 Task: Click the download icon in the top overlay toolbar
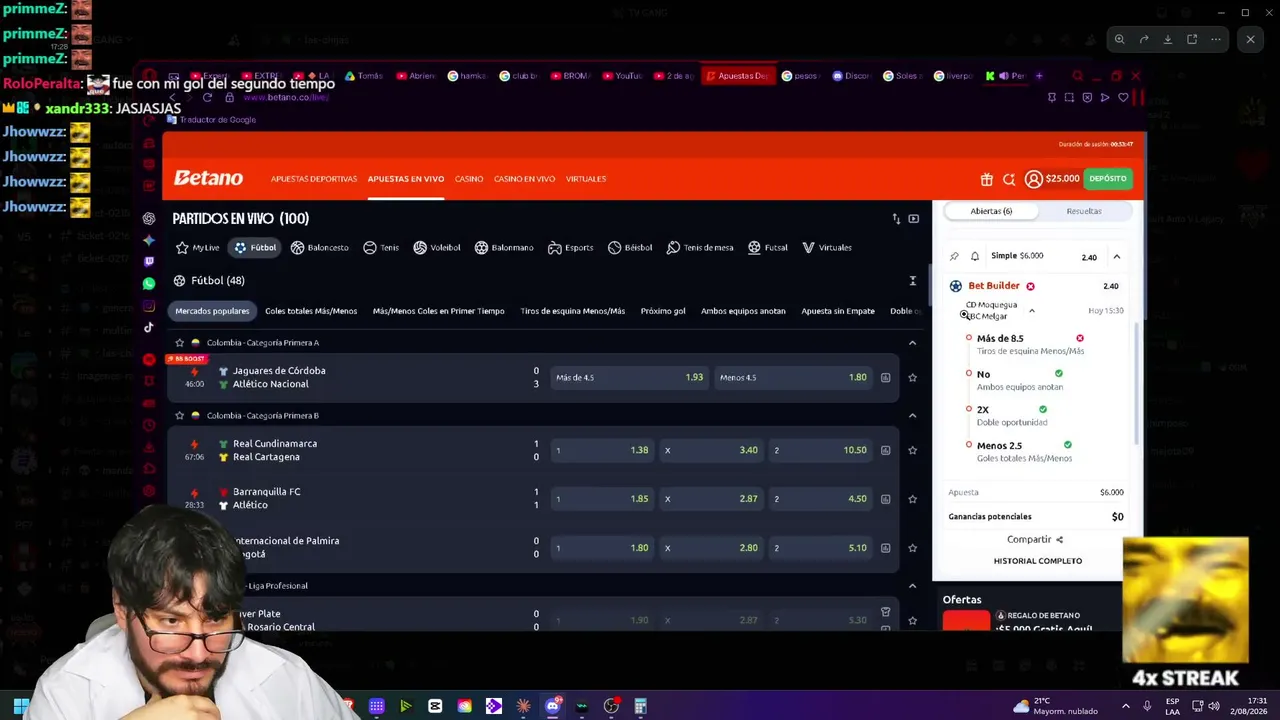(x=1168, y=40)
